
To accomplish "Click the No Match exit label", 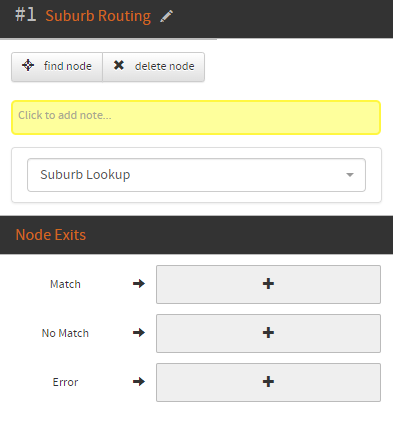I will pos(65,333).
